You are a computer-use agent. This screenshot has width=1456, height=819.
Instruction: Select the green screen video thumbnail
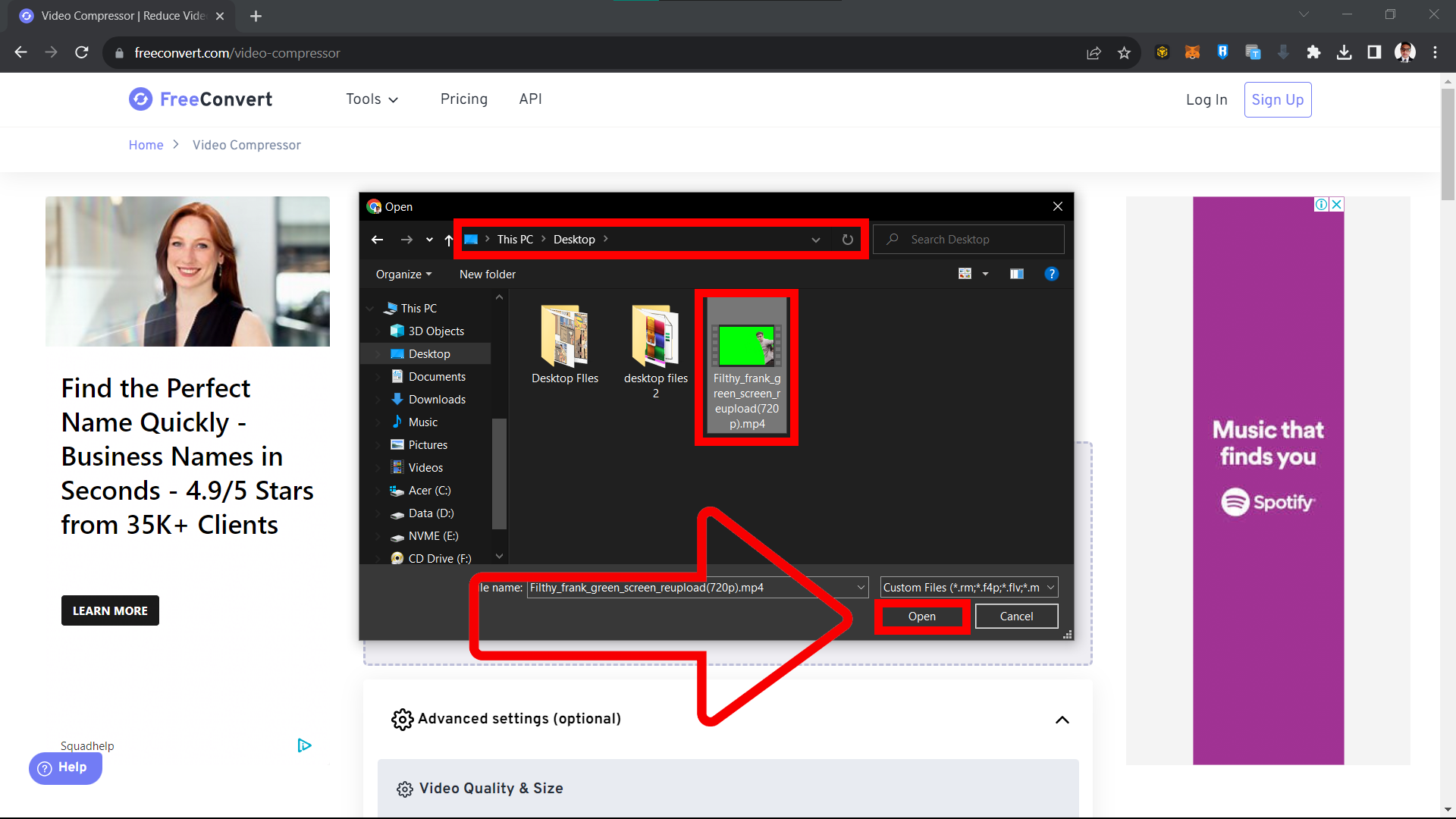tap(746, 347)
